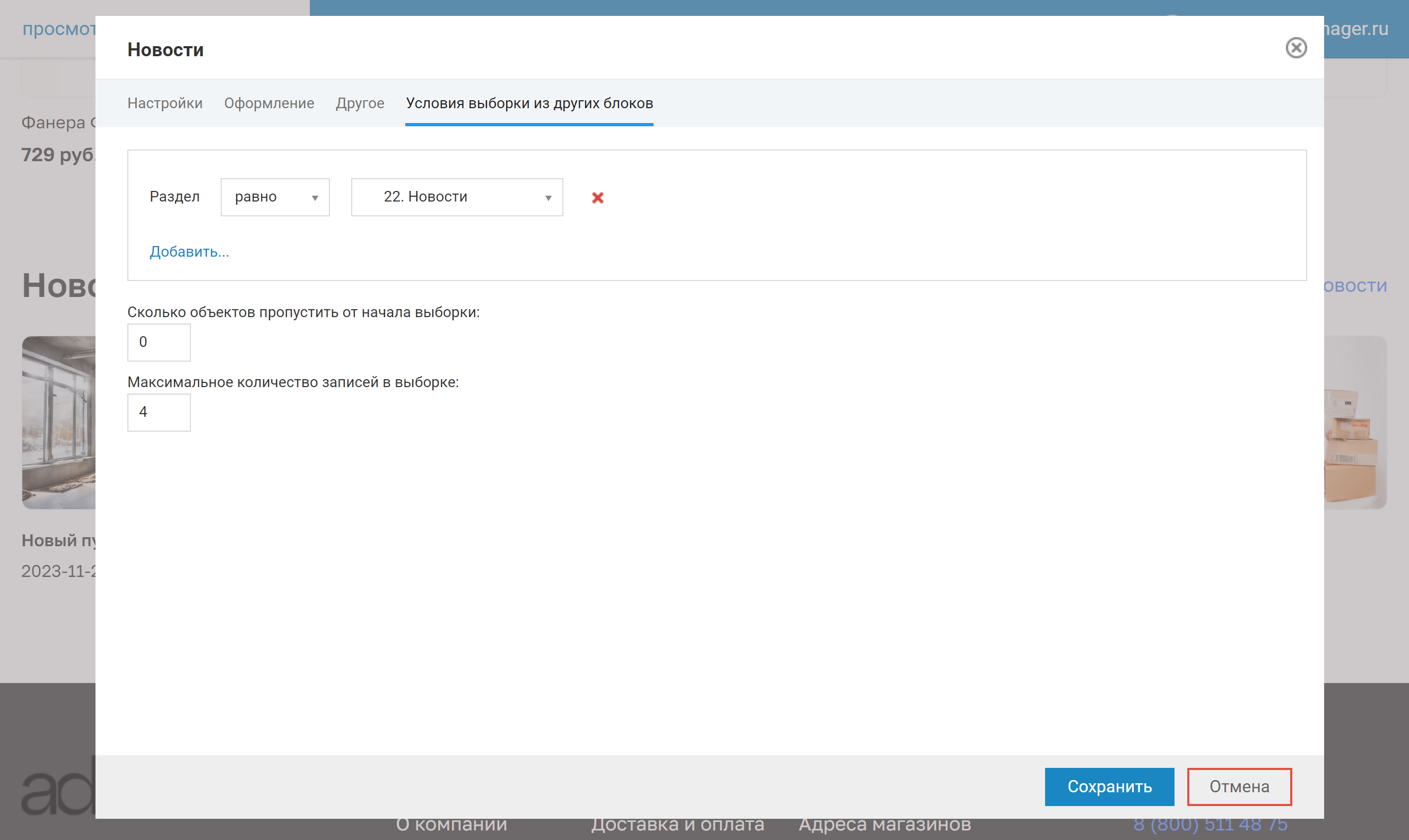Viewport: 1409px width, 840px height.
Task: Close the Новости dialog with the circled X
Action: click(1295, 48)
